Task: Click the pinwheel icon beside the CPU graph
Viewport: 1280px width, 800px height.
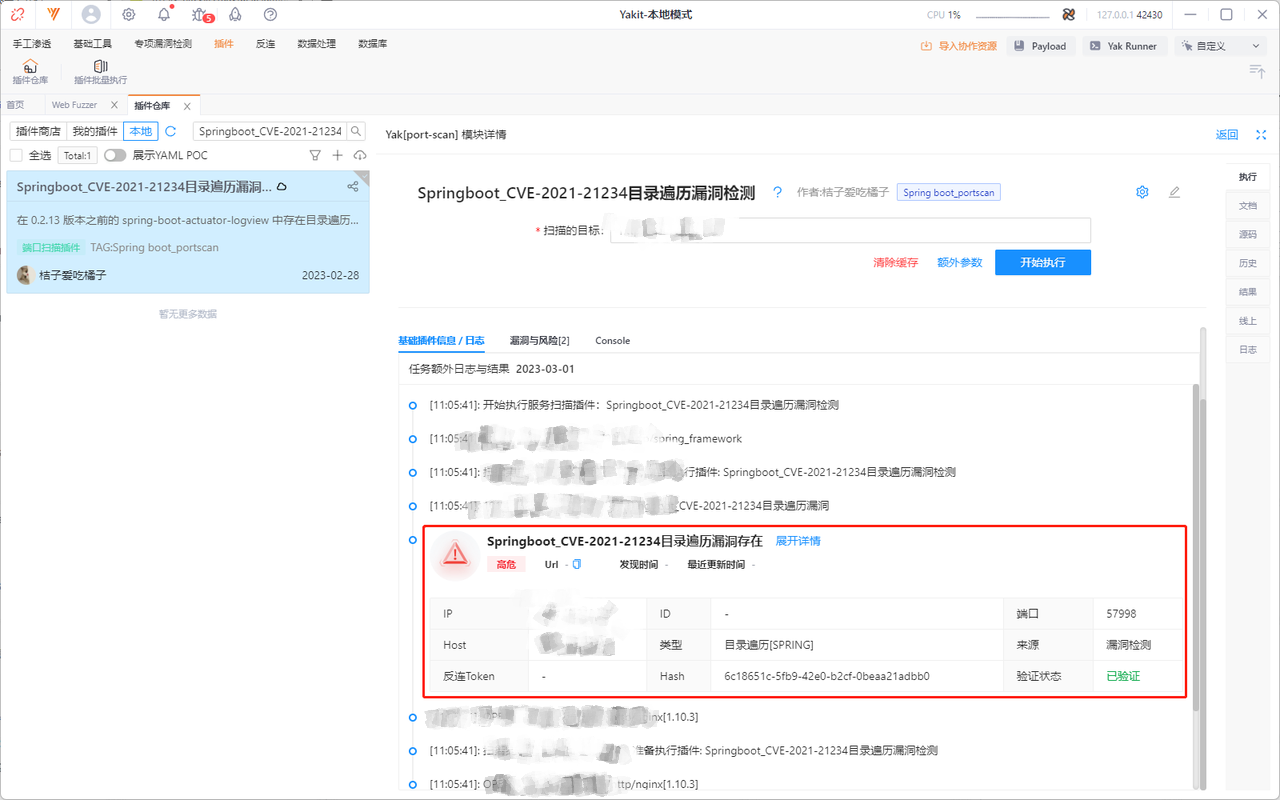Action: pyautogui.click(x=1069, y=15)
